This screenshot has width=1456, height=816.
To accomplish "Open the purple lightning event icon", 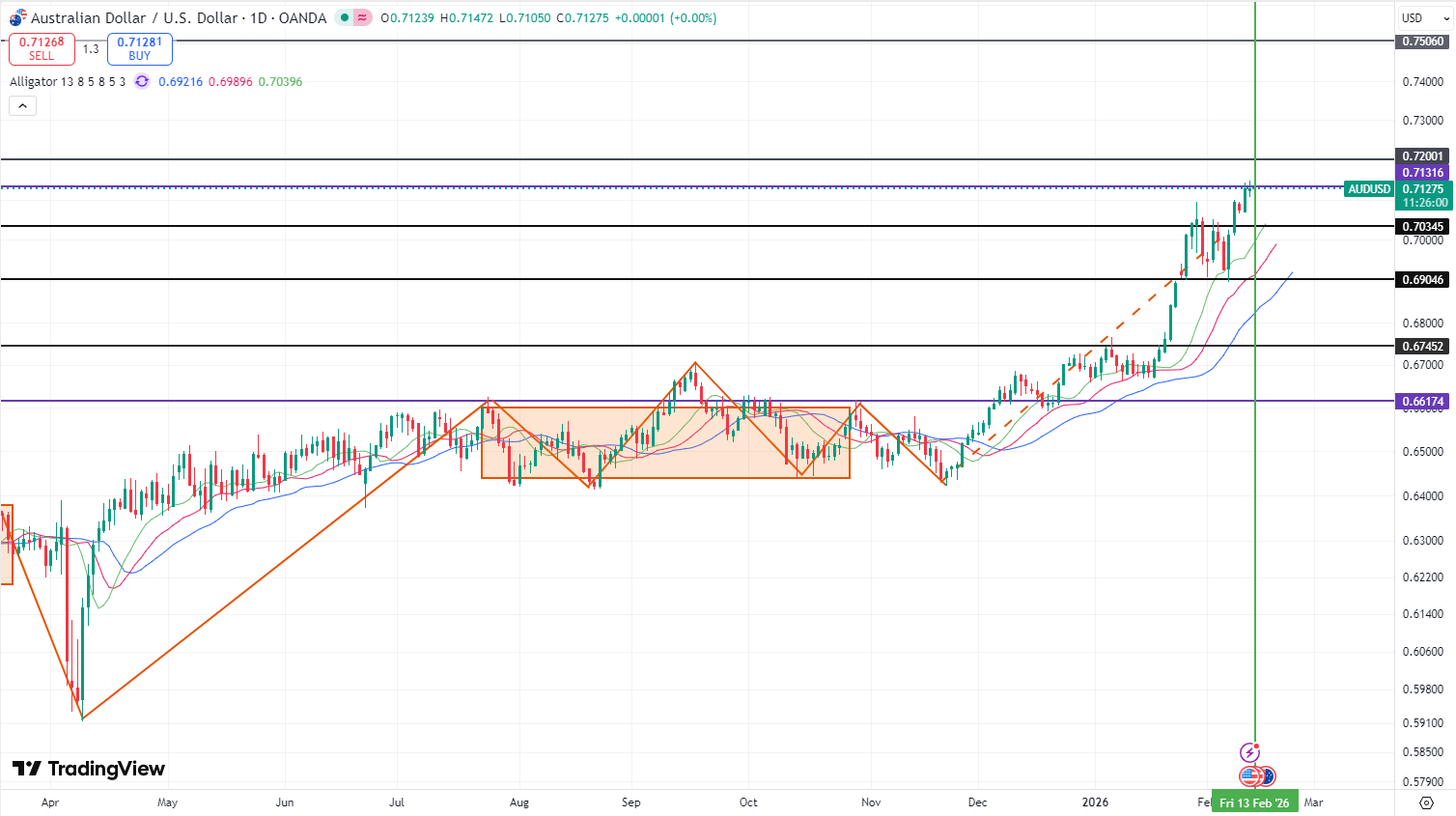I will [x=1249, y=752].
